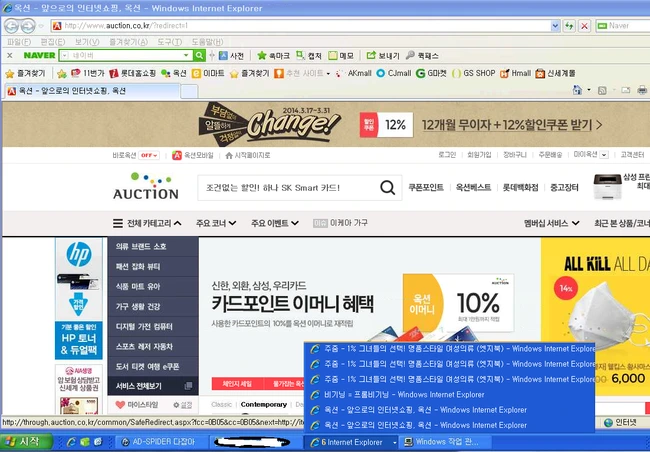Image resolution: width=650 pixels, height=452 pixels.
Task: Expand the 멤버십 서비스 dropdown
Action: [x=552, y=223]
